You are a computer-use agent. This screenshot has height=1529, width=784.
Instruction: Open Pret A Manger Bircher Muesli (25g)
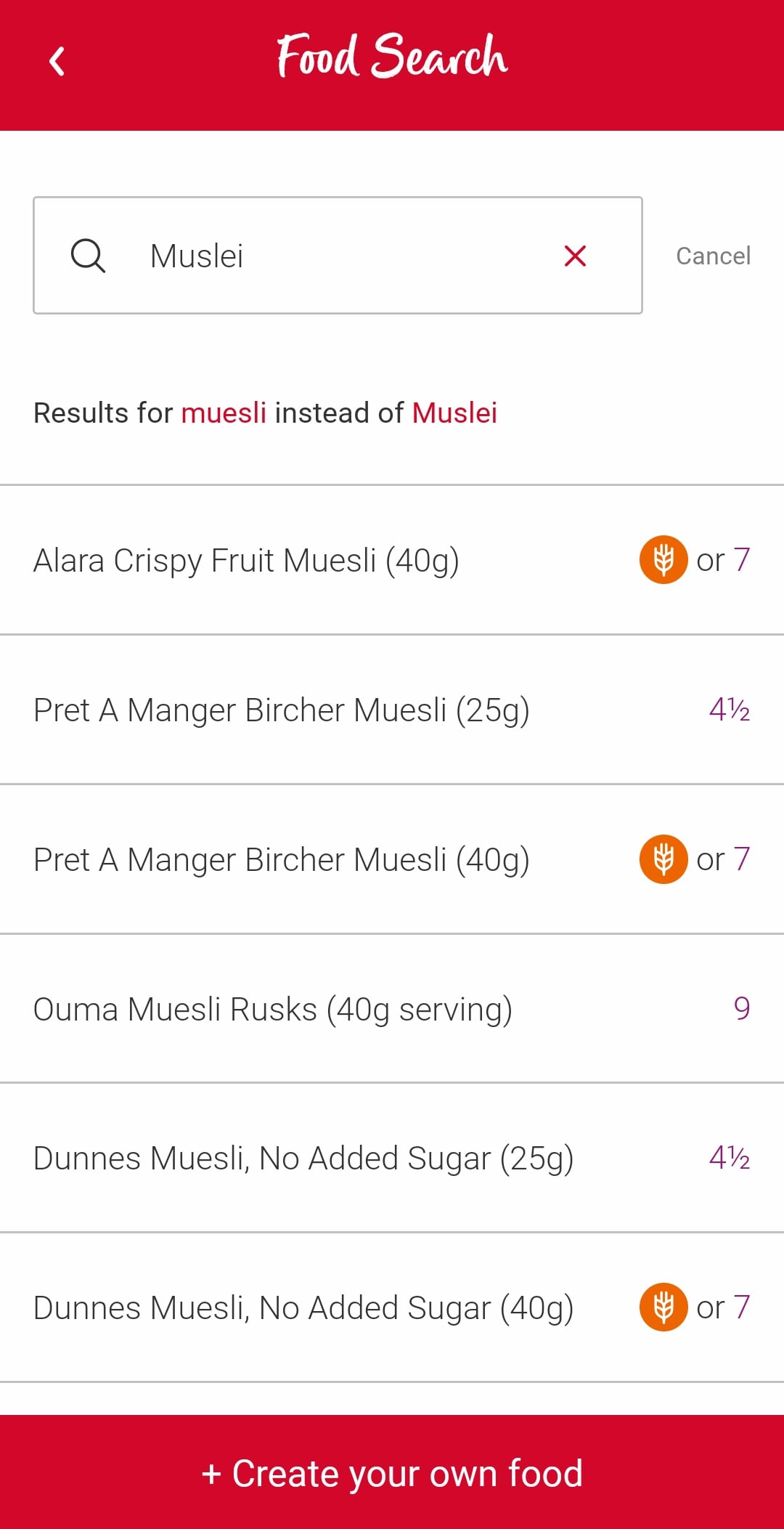click(x=392, y=710)
